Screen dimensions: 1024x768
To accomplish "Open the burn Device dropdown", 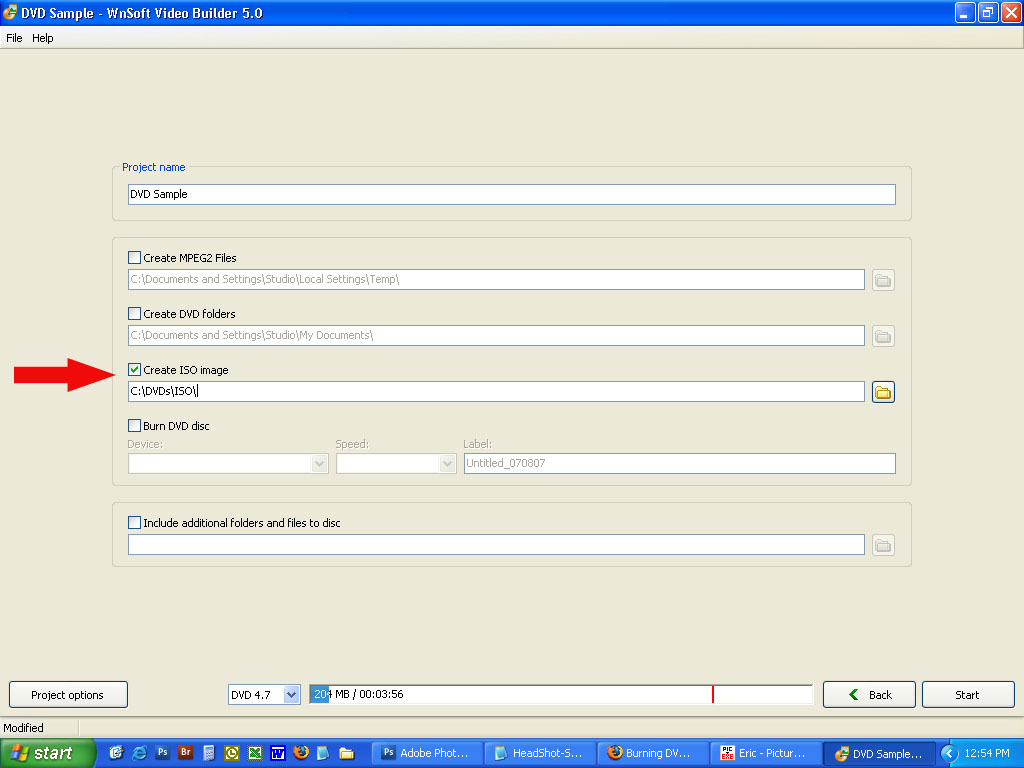I will [319, 464].
